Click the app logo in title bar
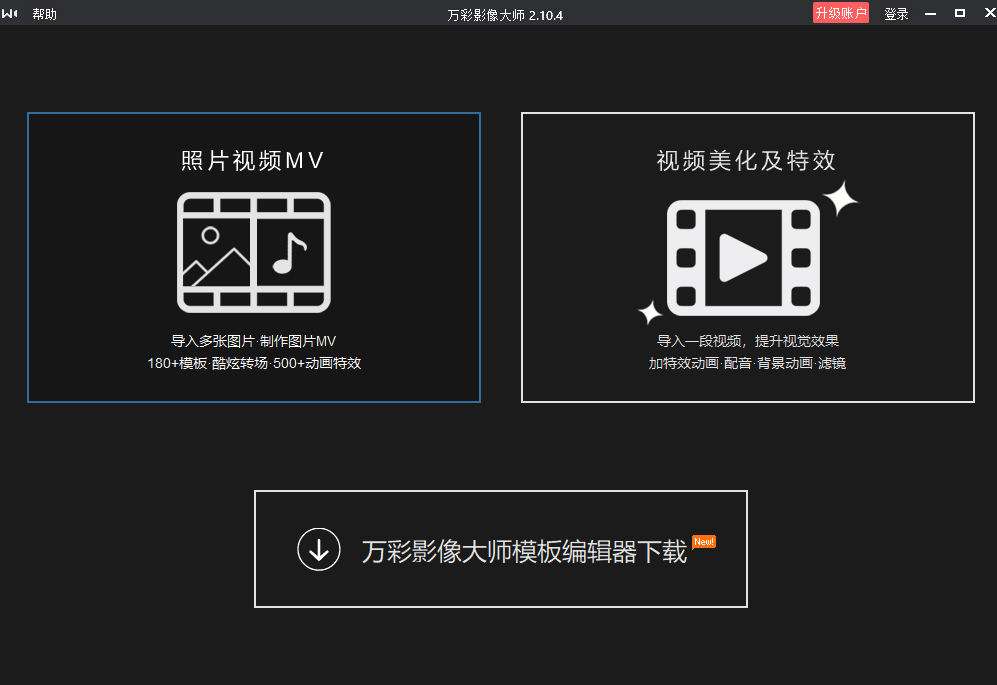997x685 pixels. pyautogui.click(x=10, y=13)
